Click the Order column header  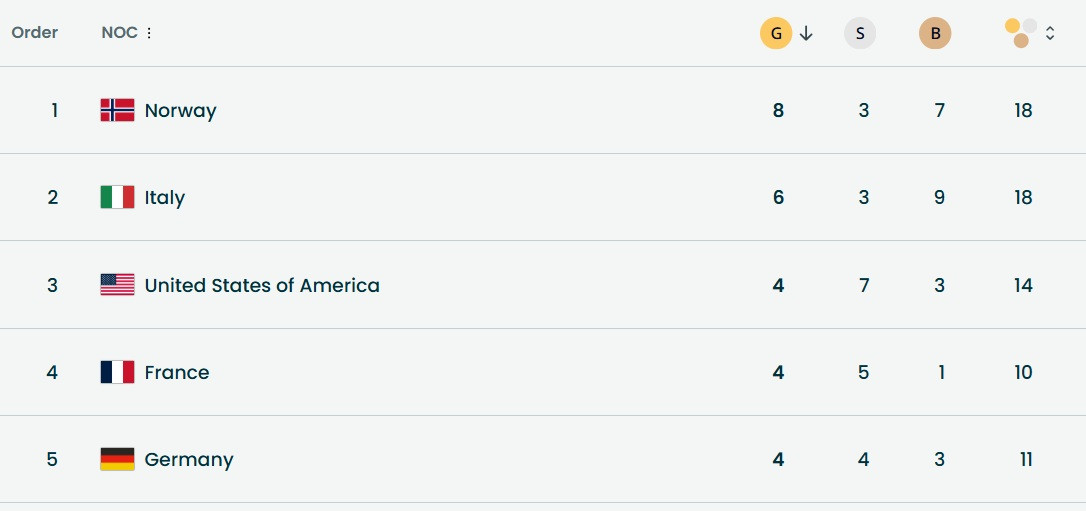[35, 33]
